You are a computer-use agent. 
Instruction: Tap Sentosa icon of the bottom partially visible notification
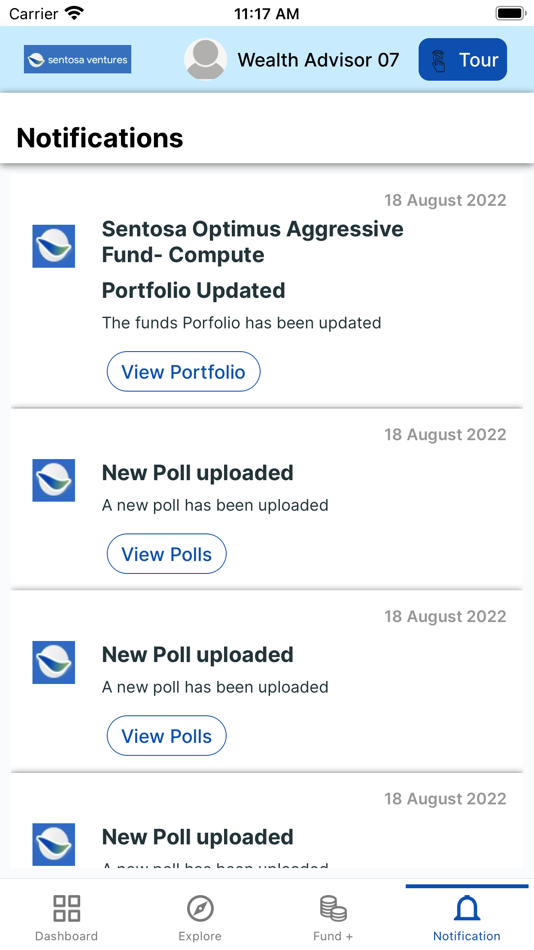[54, 844]
